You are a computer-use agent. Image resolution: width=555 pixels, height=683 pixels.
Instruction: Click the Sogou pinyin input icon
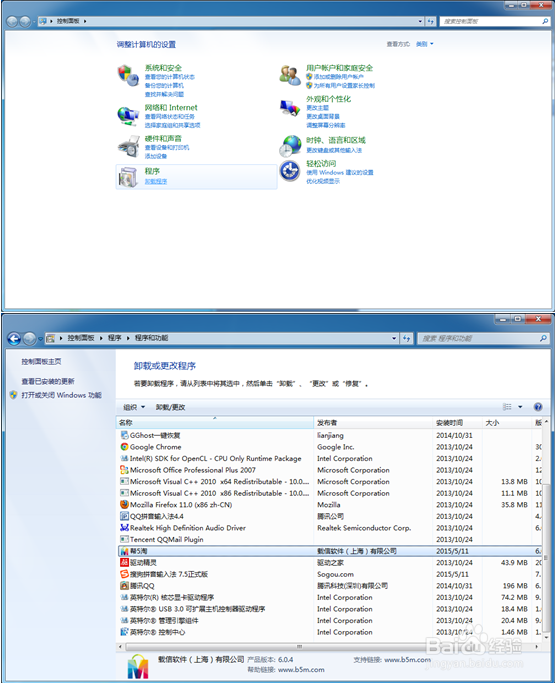click(x=124, y=574)
